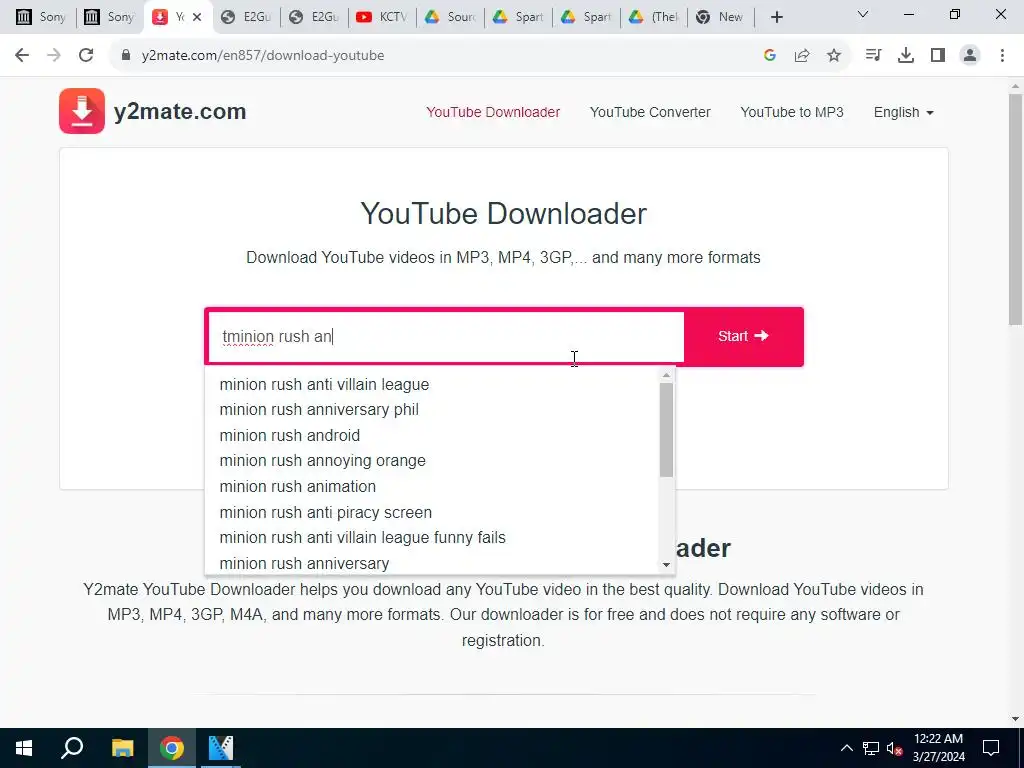Open the English language dropdown
This screenshot has height=768, width=1024.
[903, 112]
